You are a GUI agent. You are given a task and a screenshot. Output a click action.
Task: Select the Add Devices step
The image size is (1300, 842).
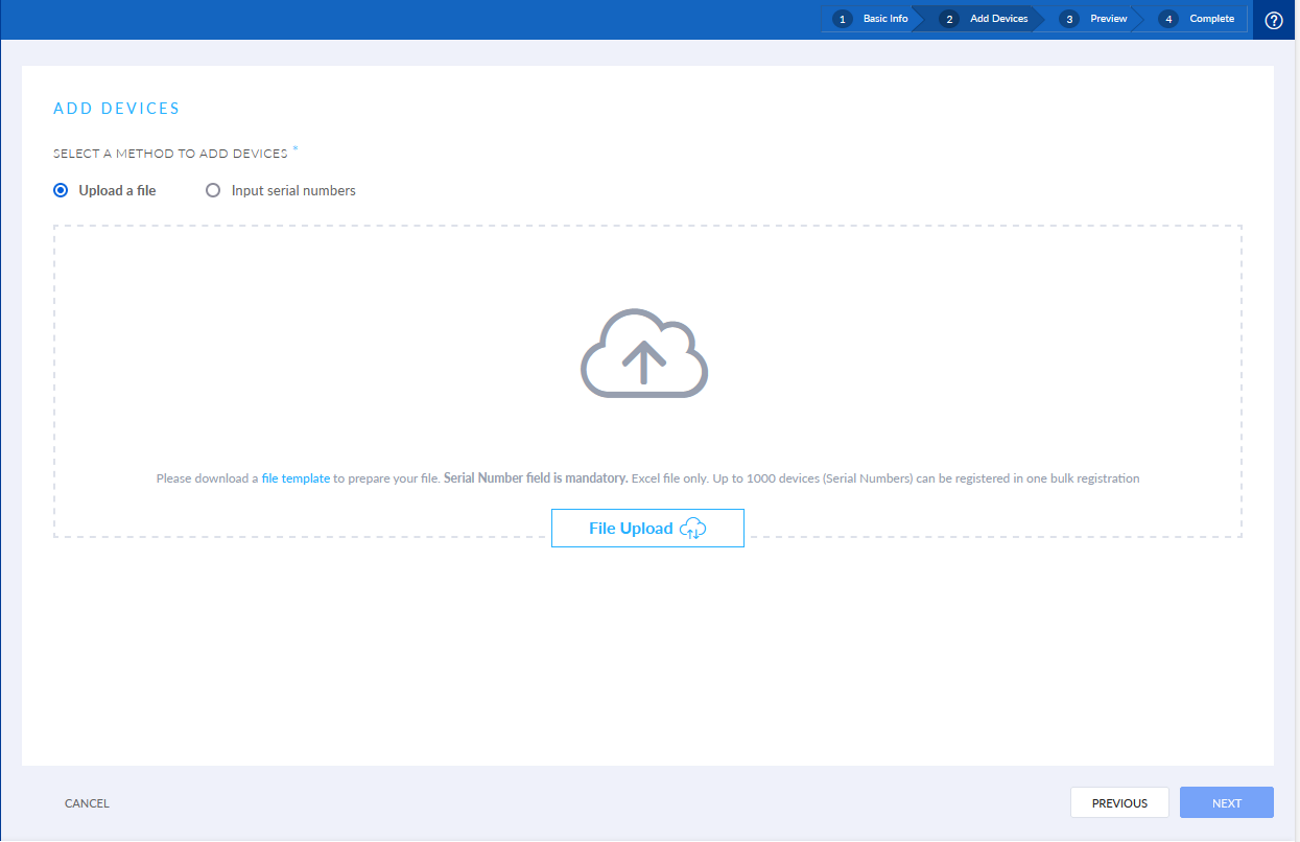click(x=986, y=19)
